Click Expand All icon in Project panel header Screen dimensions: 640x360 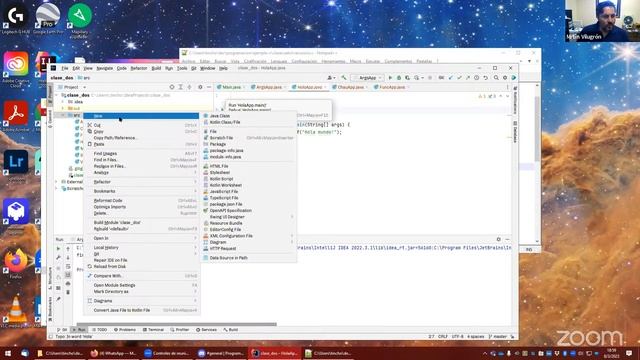click(180, 87)
